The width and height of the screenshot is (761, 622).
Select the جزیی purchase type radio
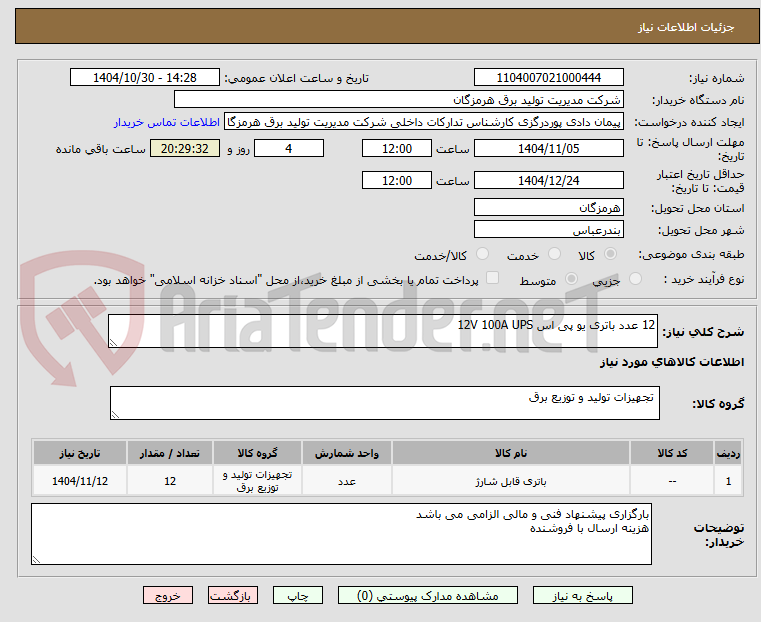635,279
